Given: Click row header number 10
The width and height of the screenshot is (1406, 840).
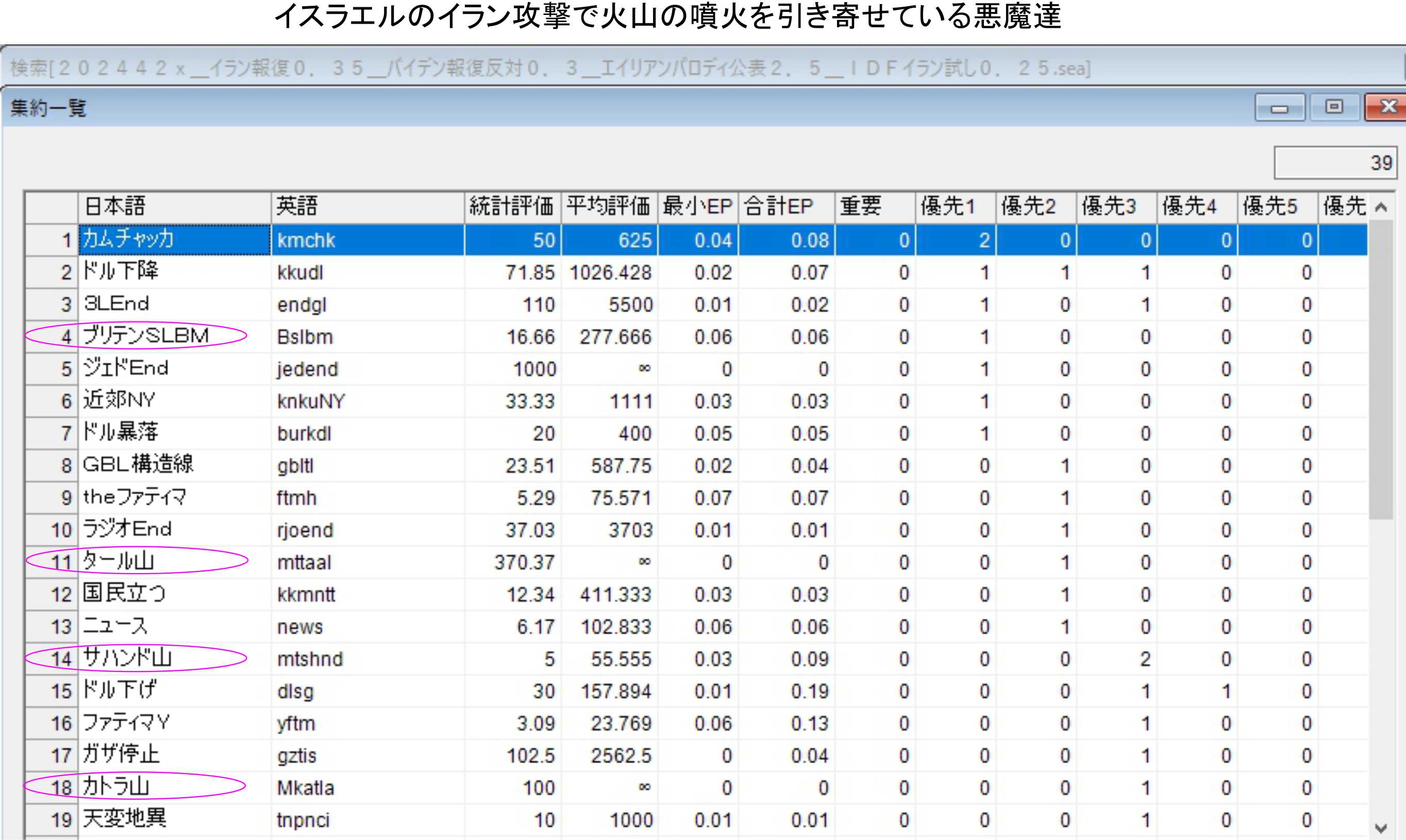Looking at the screenshot, I should pyautogui.click(x=52, y=530).
